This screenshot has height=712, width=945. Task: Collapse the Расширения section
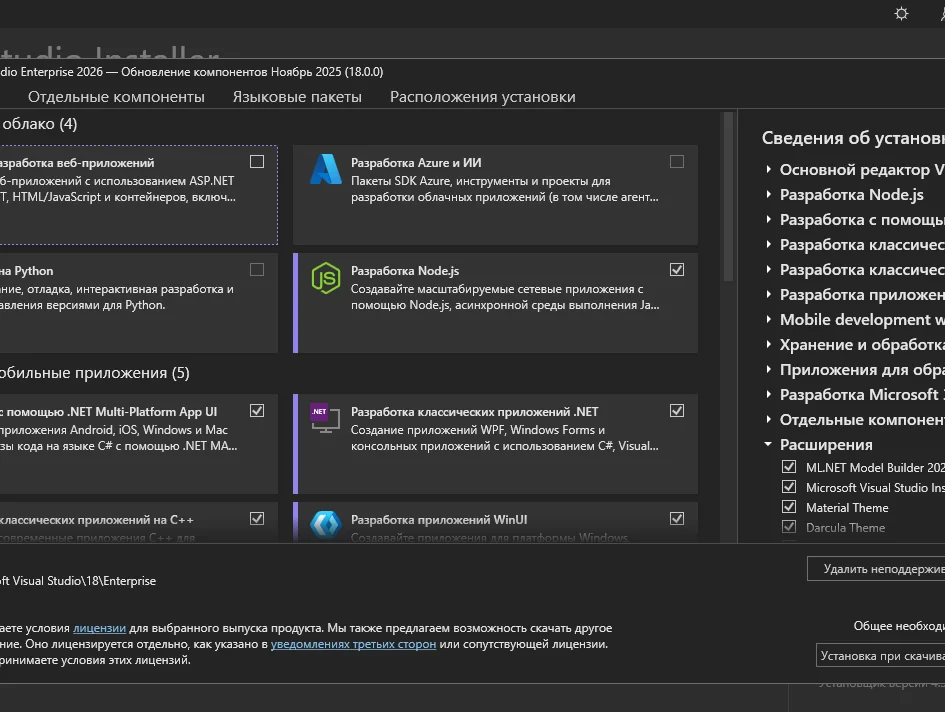(768, 445)
